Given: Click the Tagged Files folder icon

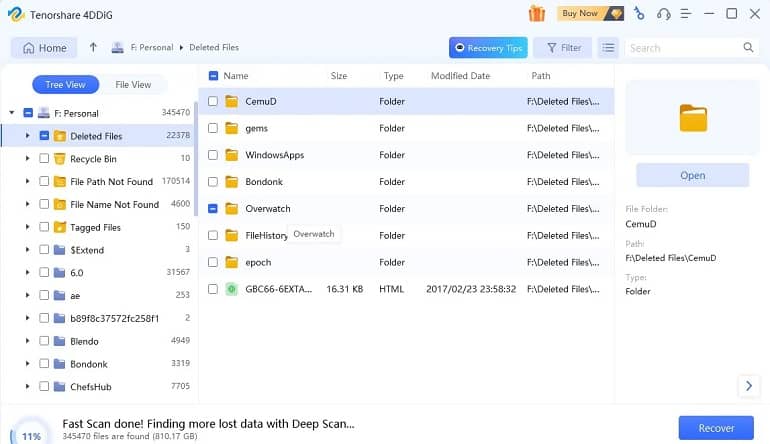Looking at the screenshot, I should click(x=59, y=227).
